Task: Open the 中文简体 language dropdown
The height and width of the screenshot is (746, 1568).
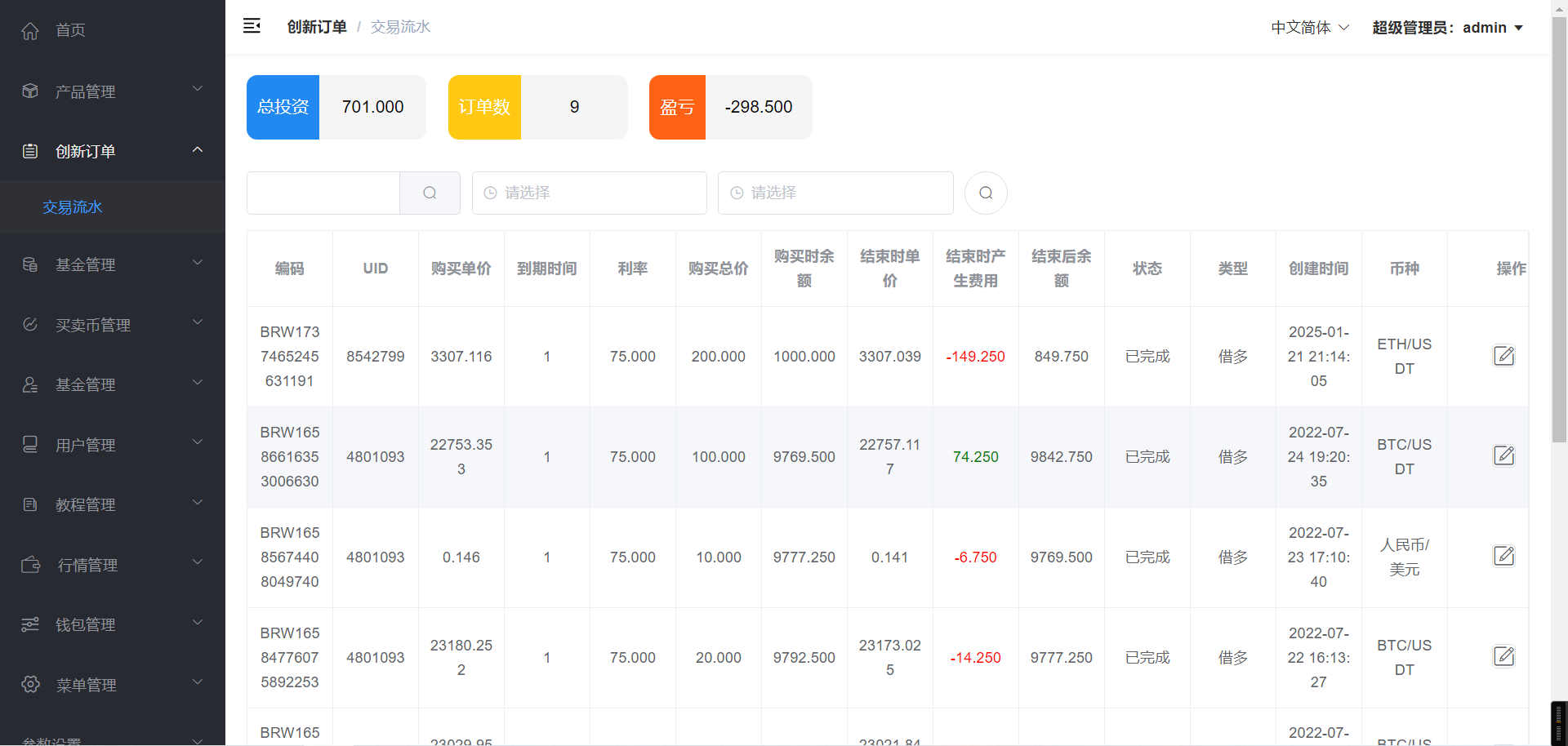Action: point(1309,28)
